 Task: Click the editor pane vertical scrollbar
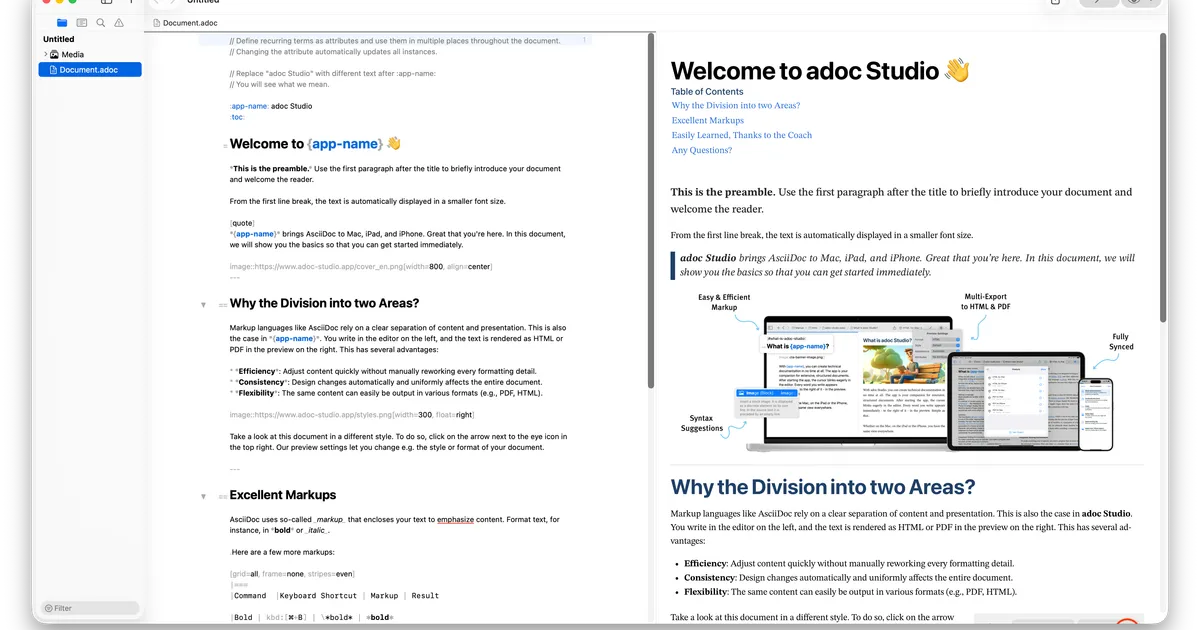click(x=651, y=210)
